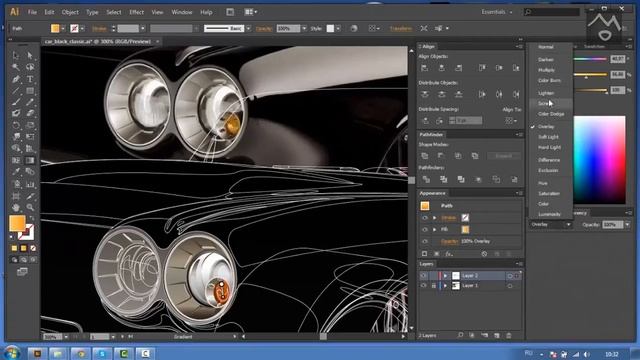Open the Window menu

point(182,12)
